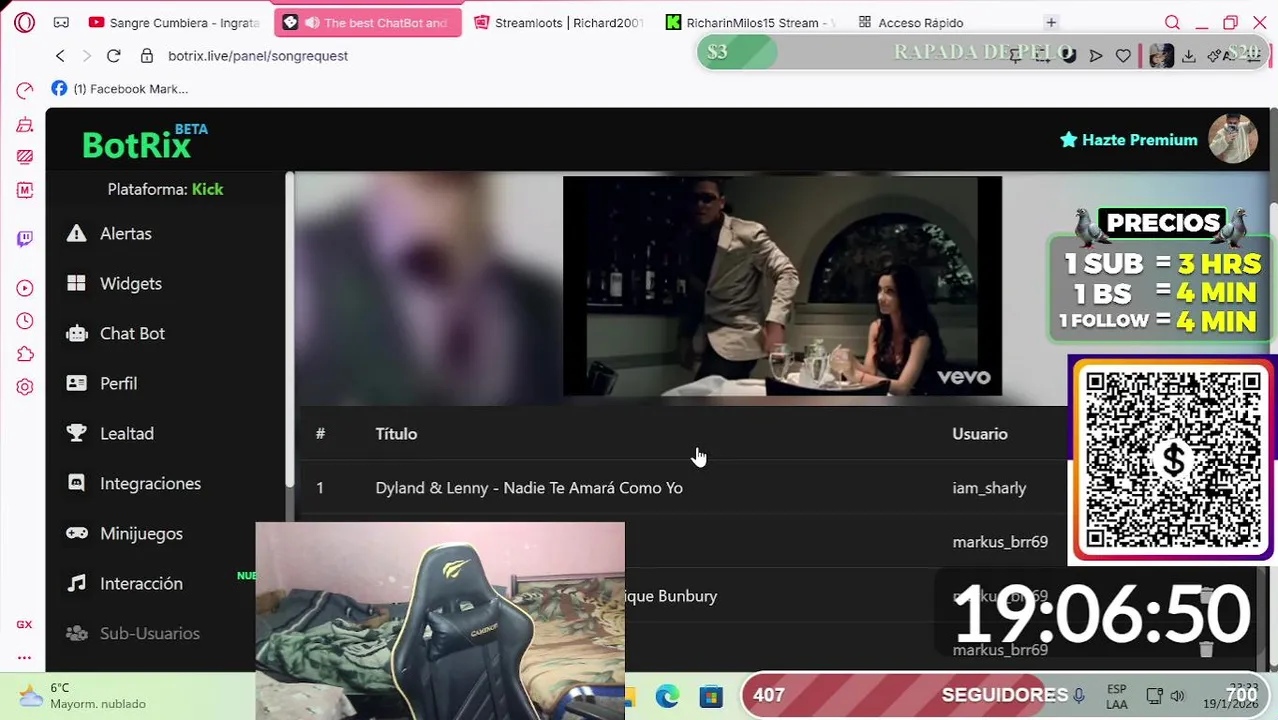The width and height of the screenshot is (1278, 720).
Task: Click the gamepad icon beside Opera logo
Action: pos(61,22)
